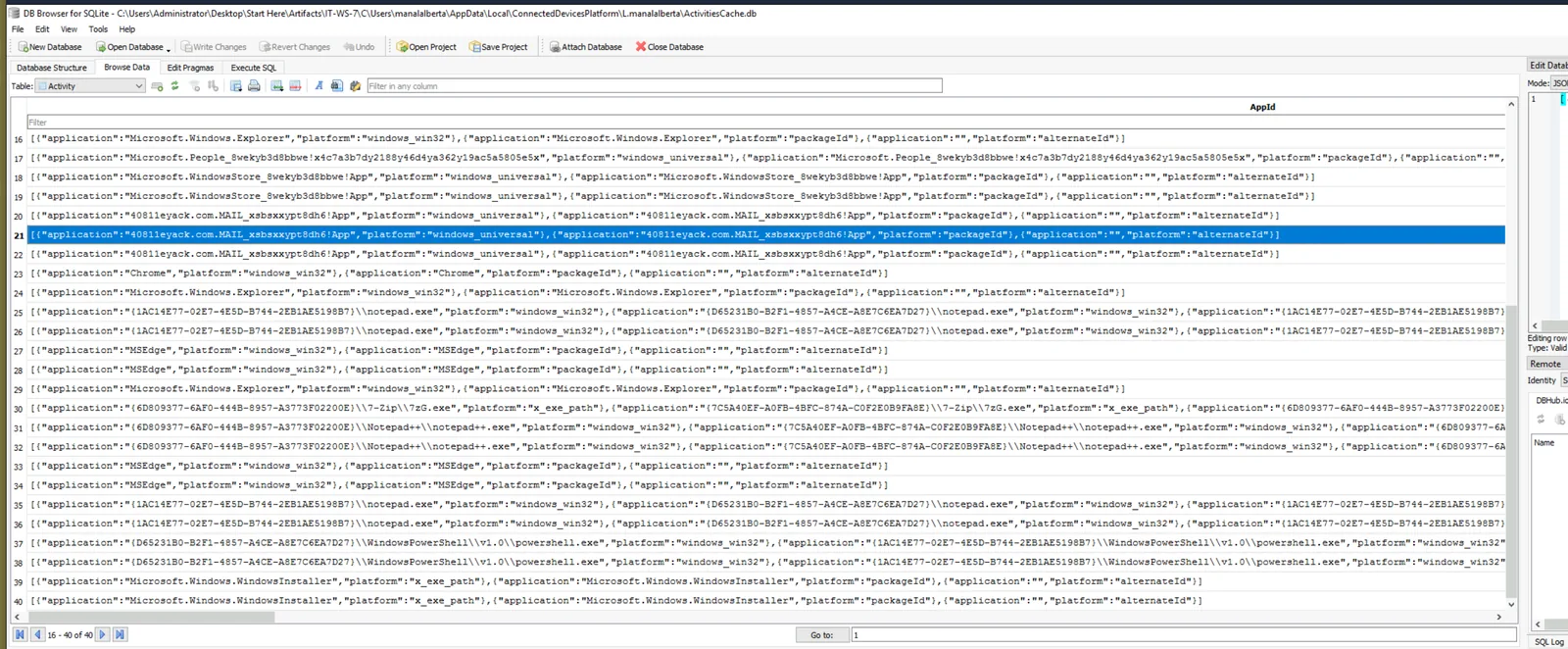The image size is (1568, 649).
Task: Click the red delete record icon
Action: 295,86
